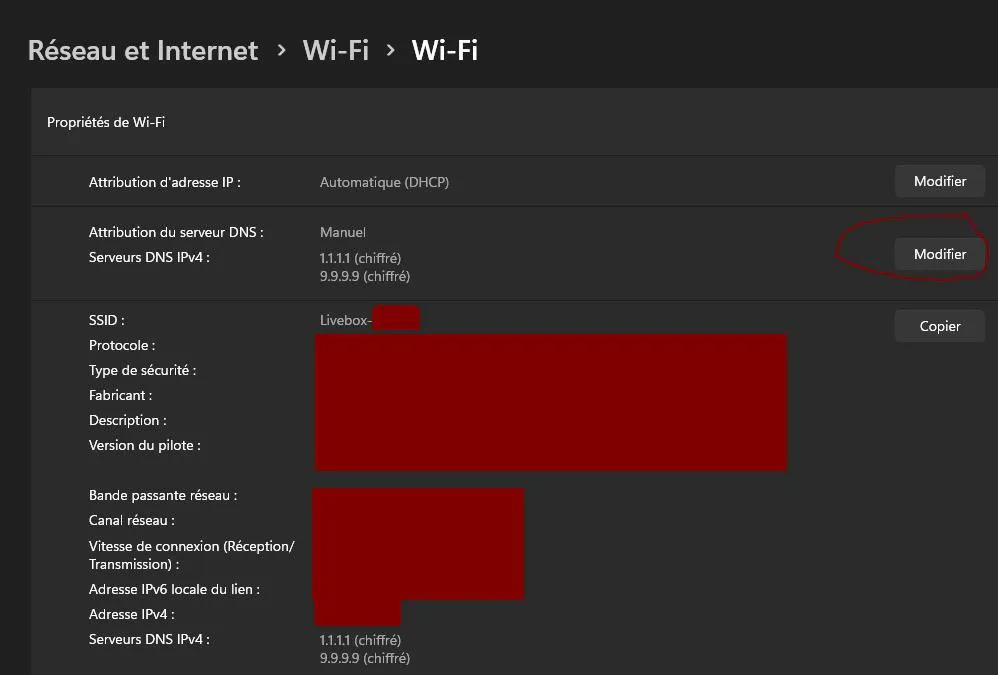
Task: Click the bold Wi-Fi page title
Action: pos(444,50)
